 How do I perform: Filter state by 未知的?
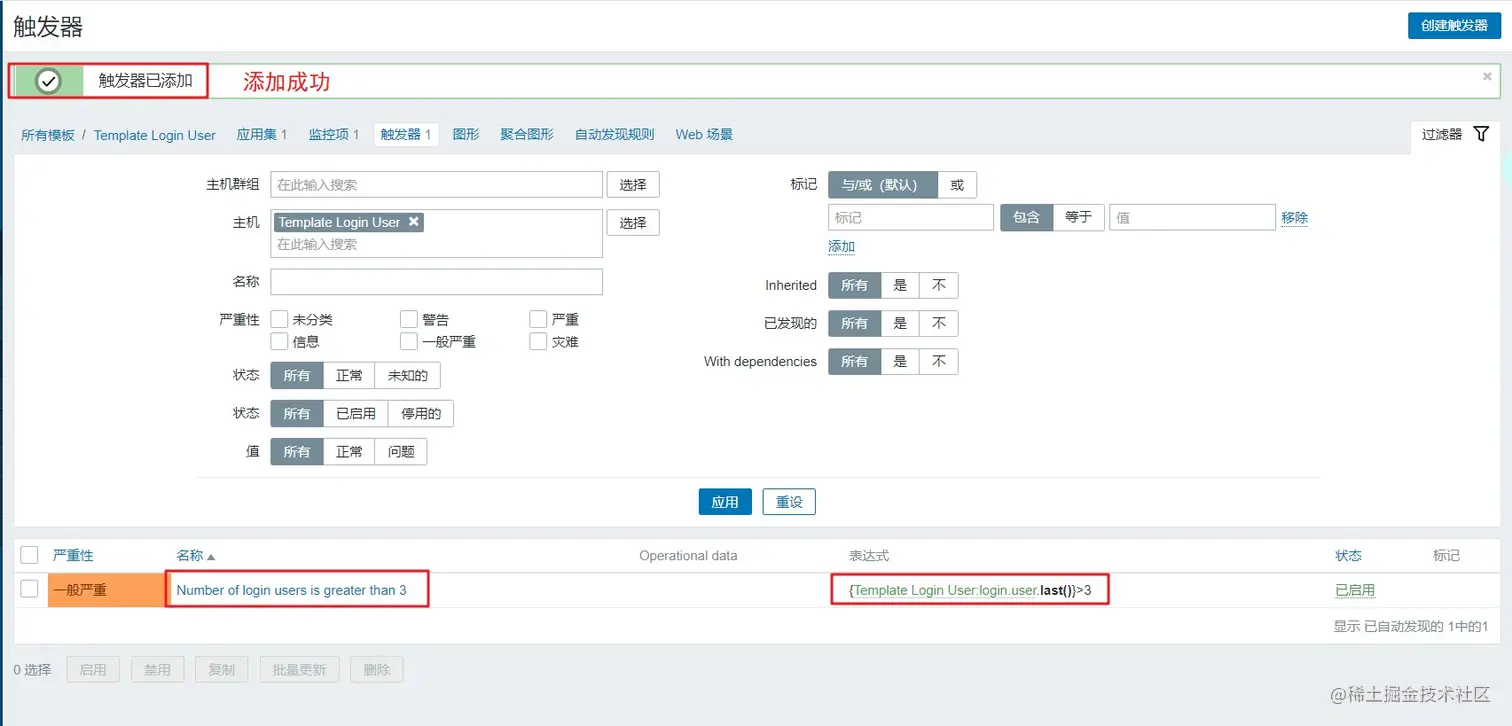(407, 376)
